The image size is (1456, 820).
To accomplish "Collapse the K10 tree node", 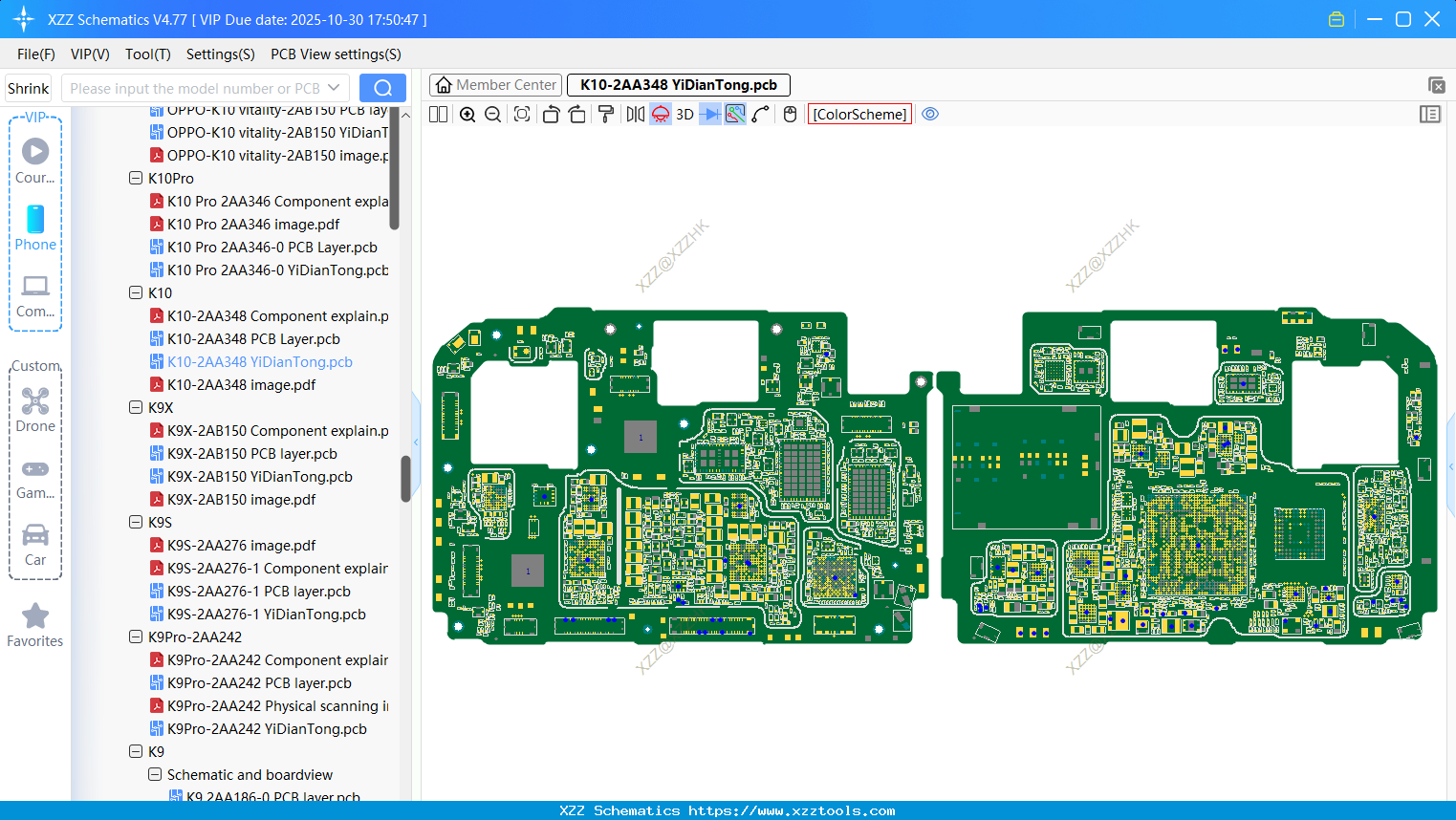I will 136,292.
